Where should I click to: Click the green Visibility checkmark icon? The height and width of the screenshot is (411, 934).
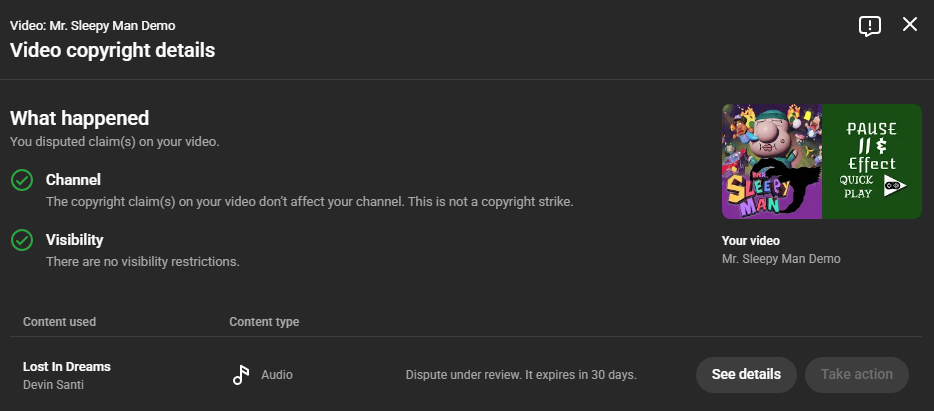[22, 240]
